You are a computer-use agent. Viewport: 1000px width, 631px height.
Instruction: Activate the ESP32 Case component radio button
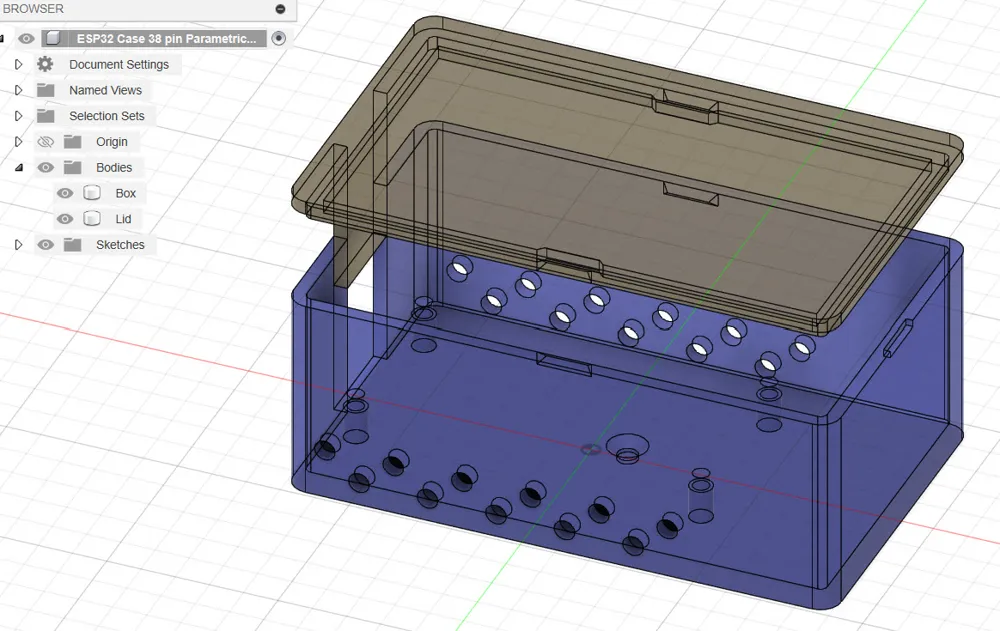278,38
